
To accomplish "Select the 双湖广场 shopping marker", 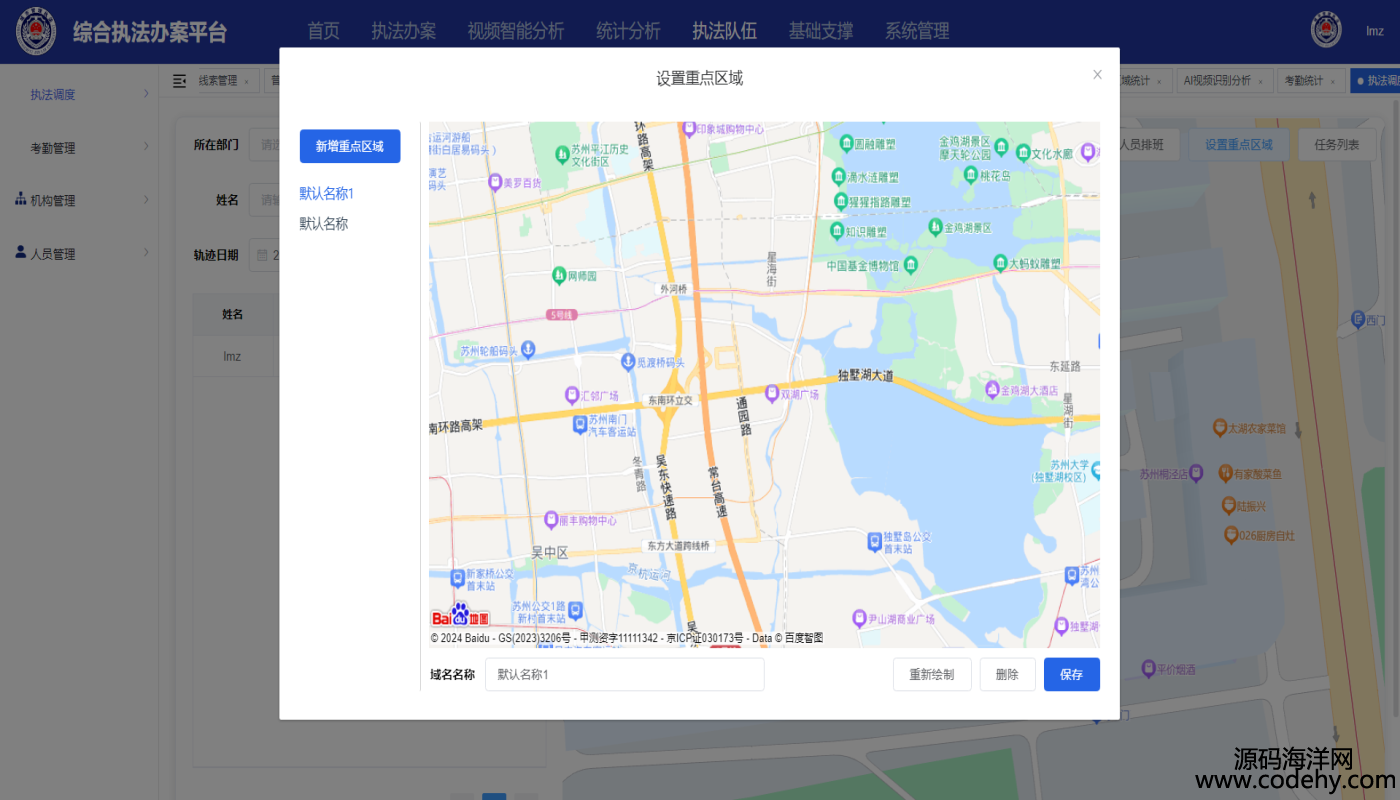I will coord(771,393).
